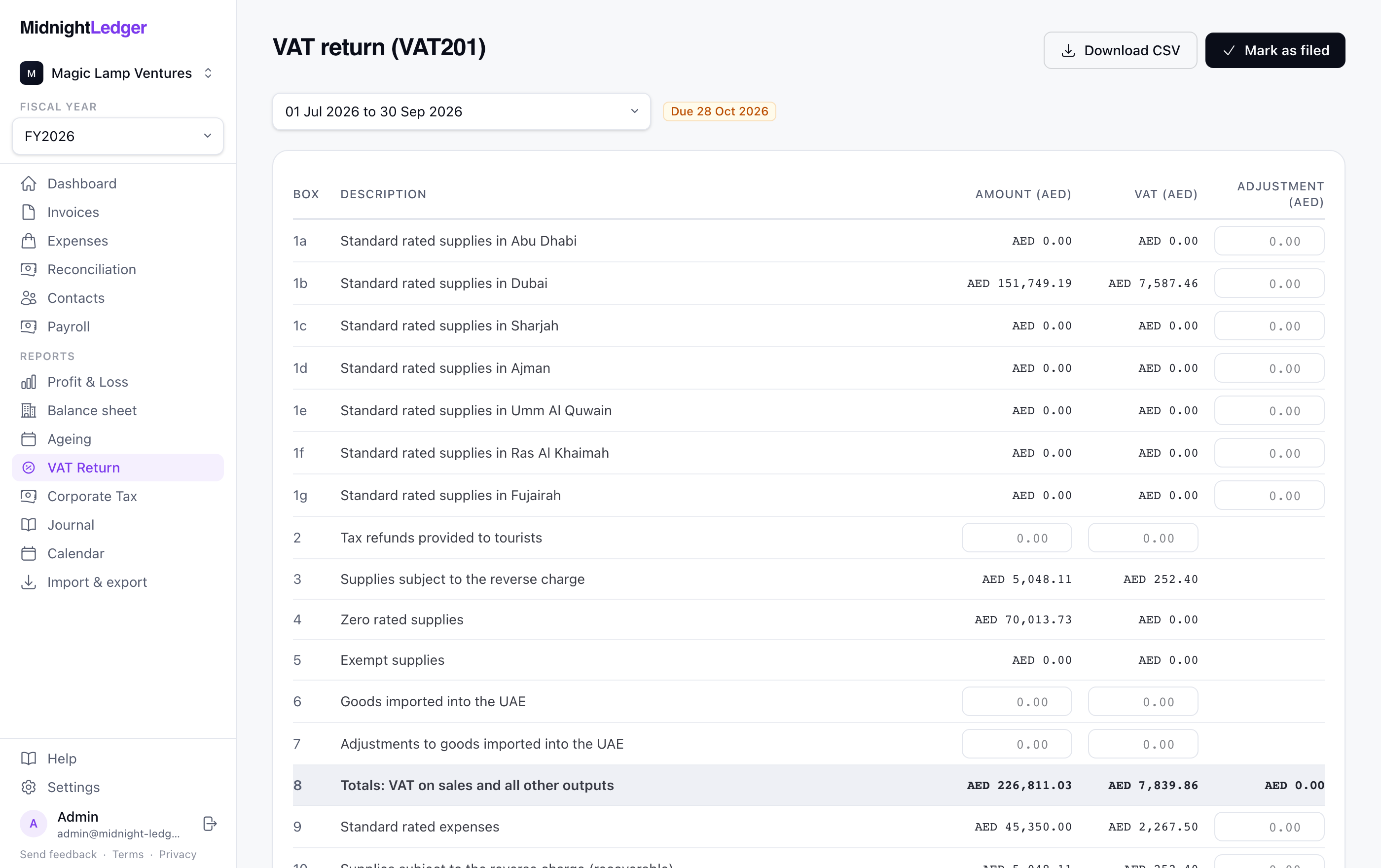Open the Terms link

click(128, 854)
